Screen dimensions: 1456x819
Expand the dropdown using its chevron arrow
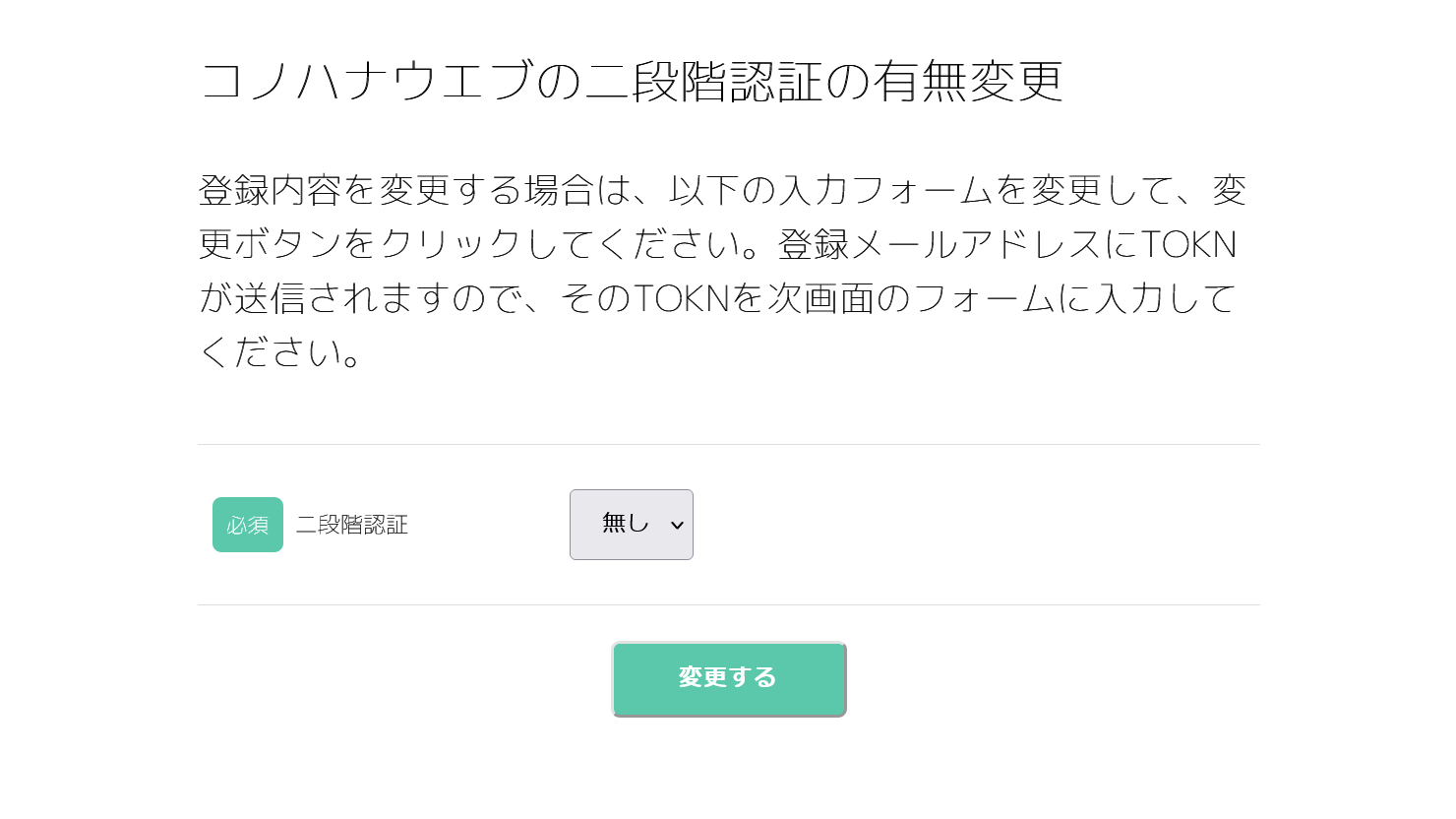677,526
